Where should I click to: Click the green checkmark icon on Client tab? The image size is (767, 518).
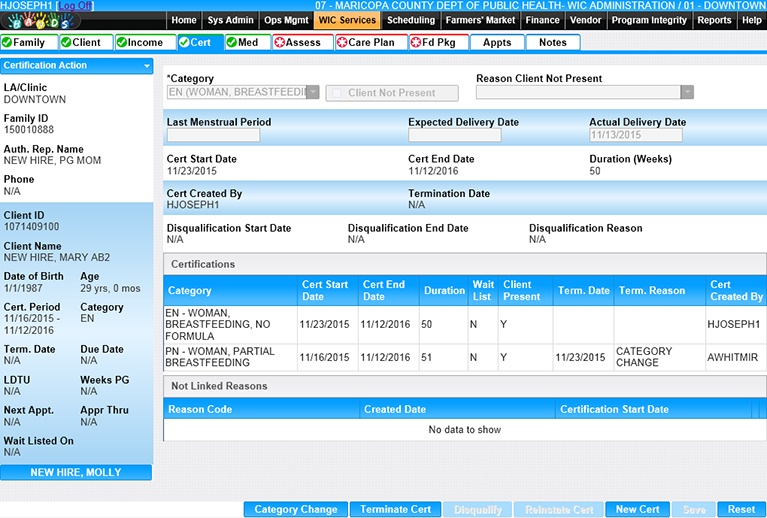tap(66, 43)
